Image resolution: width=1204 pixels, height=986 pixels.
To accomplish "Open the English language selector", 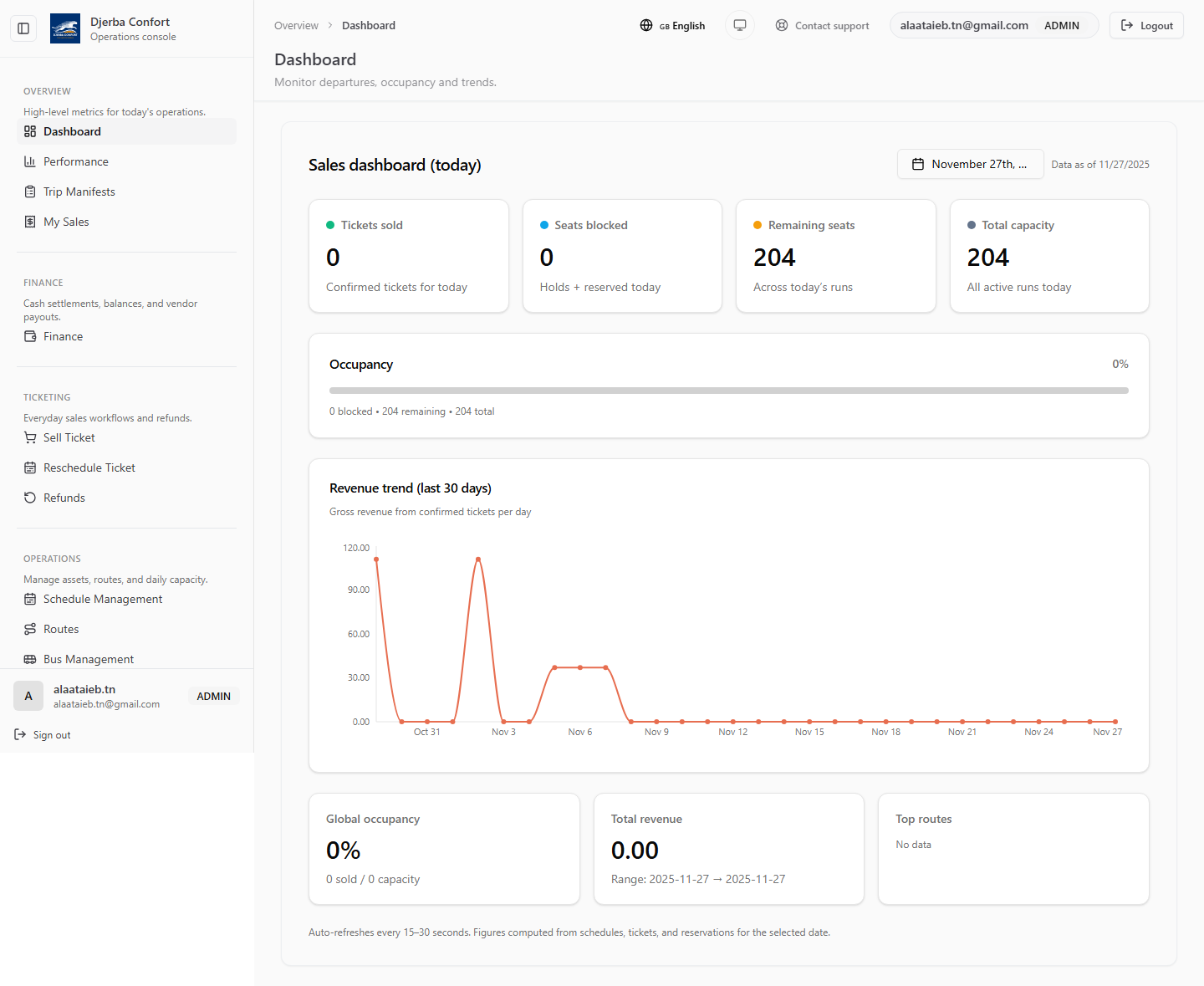I will (672, 26).
